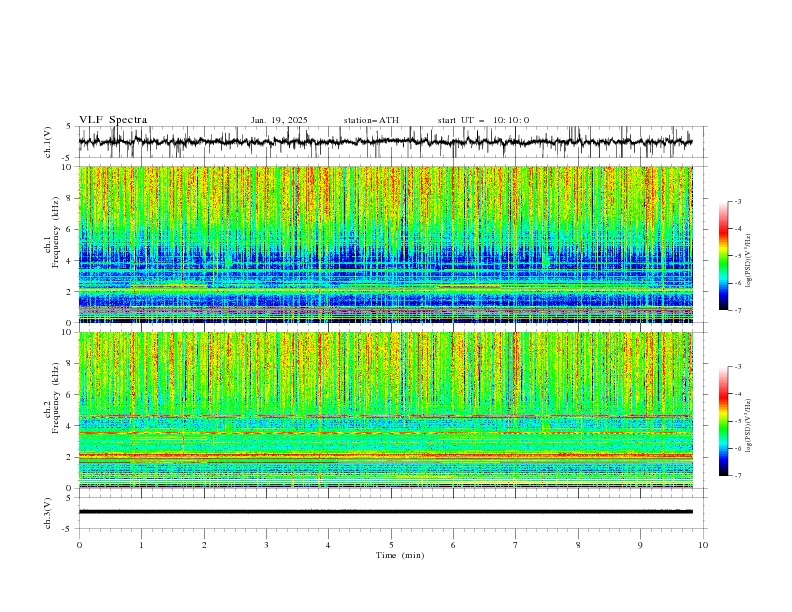The height and width of the screenshot is (612, 792).
Task: Click the ch.2 PSD color scale bar
Action: coord(723,421)
